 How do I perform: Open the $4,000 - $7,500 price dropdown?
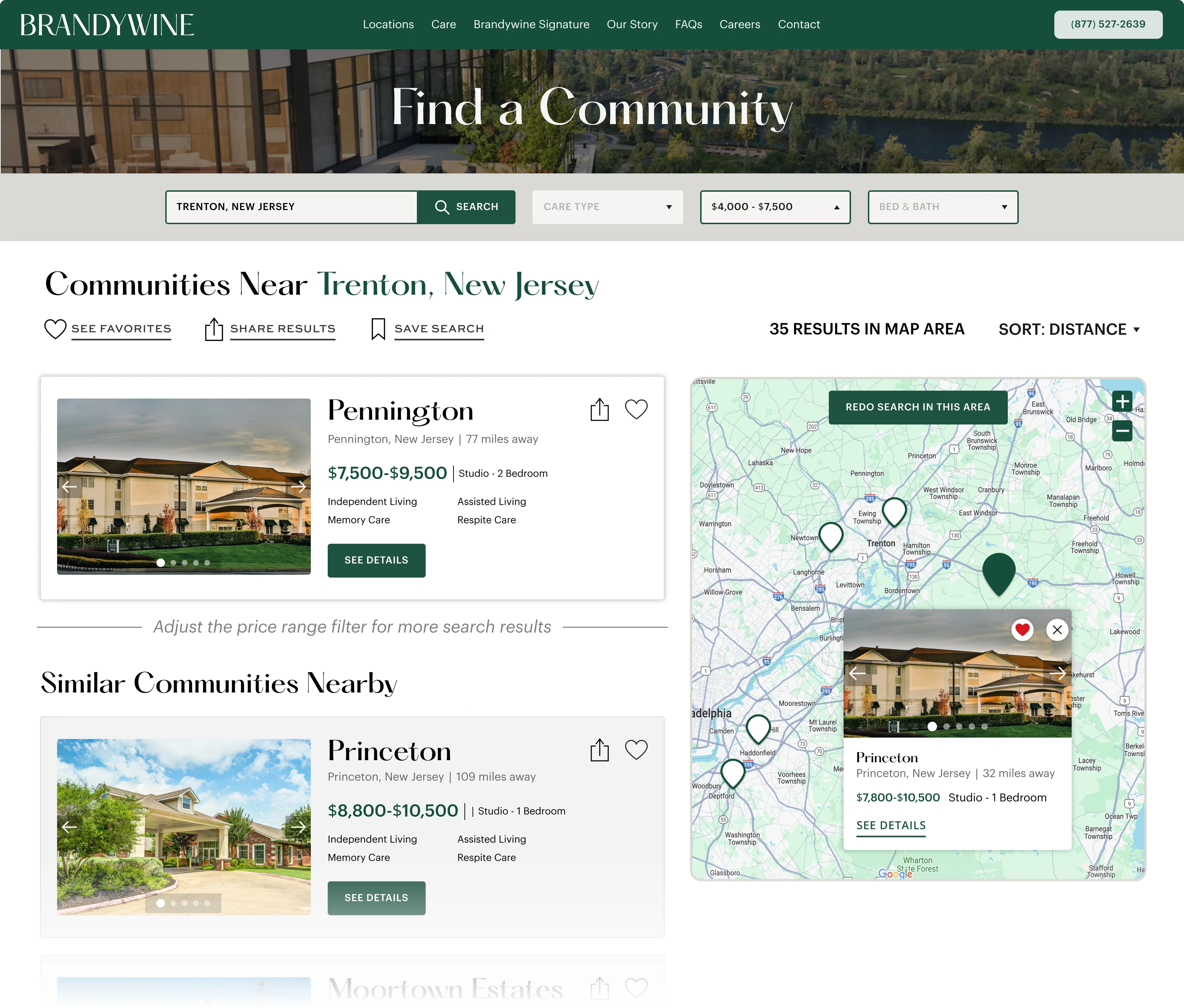(x=776, y=207)
